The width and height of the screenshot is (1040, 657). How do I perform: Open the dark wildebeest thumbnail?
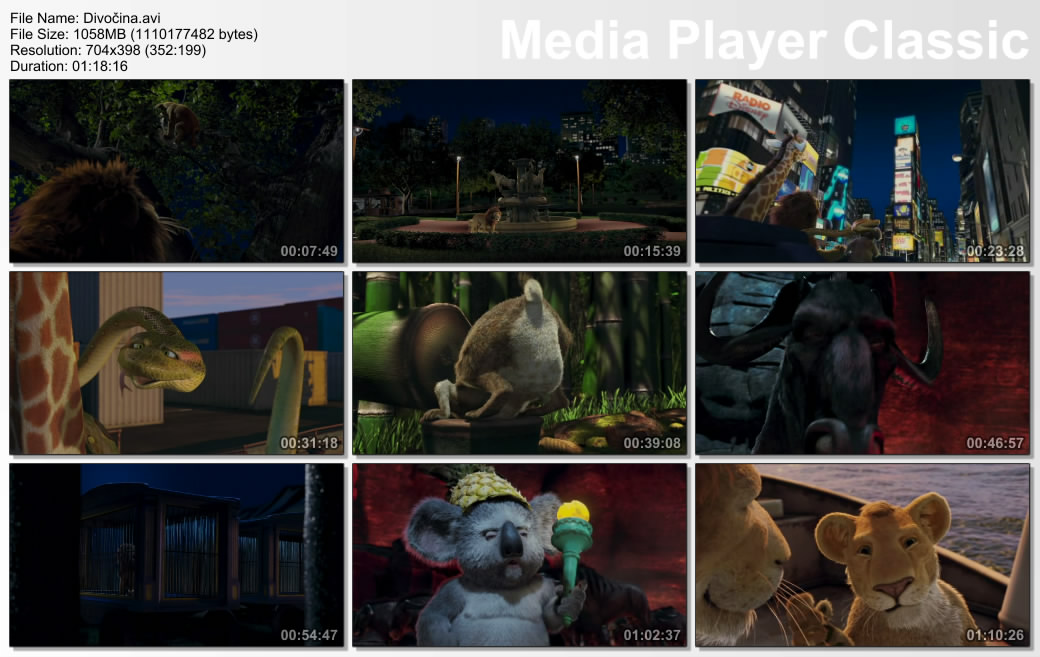click(862, 363)
